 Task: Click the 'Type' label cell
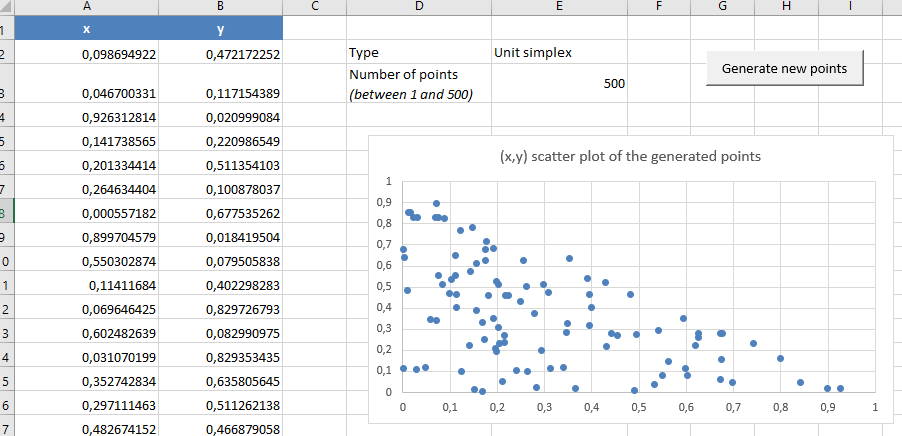coord(419,52)
